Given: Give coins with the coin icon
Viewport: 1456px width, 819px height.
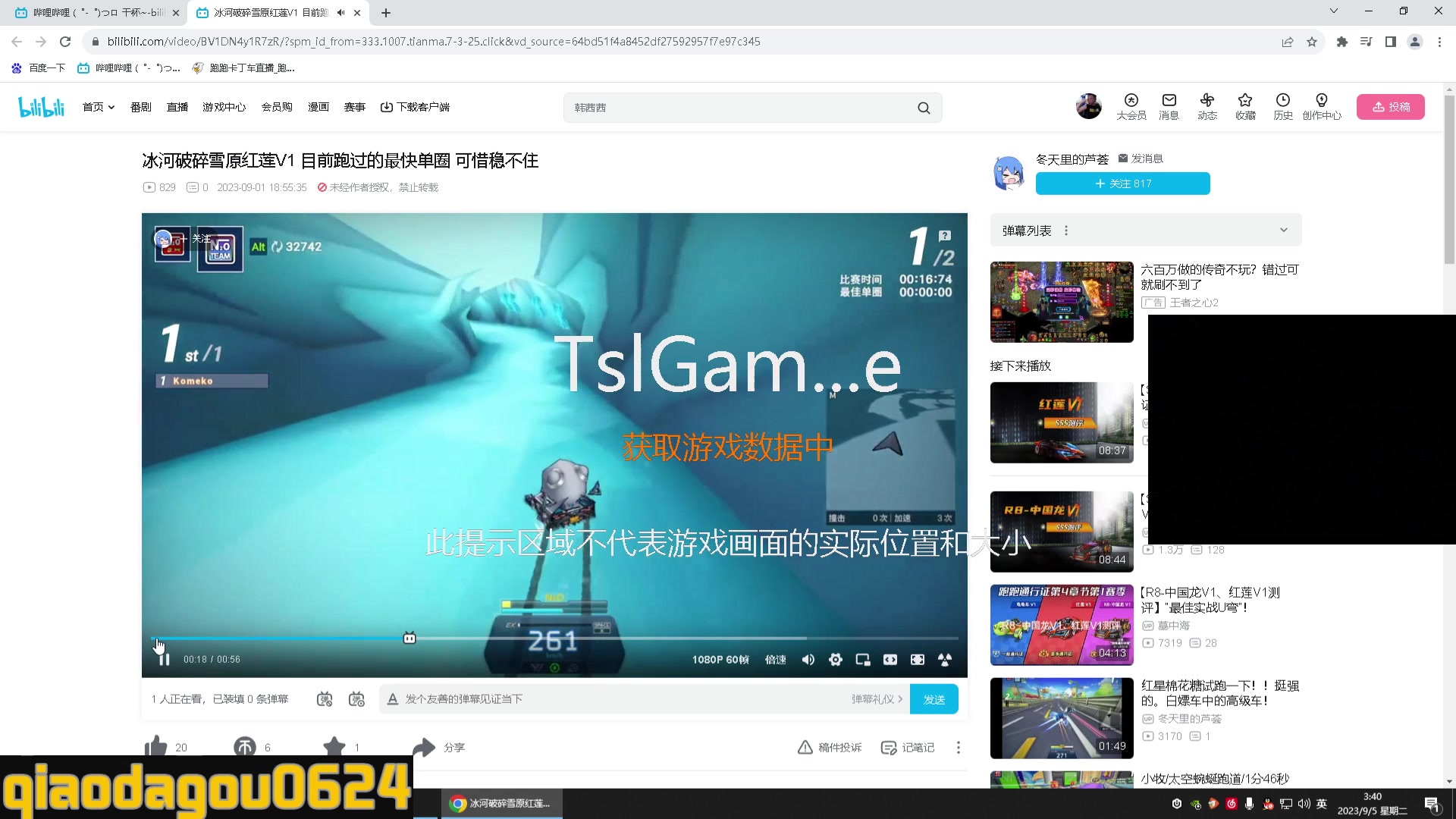Looking at the screenshot, I should click(245, 747).
